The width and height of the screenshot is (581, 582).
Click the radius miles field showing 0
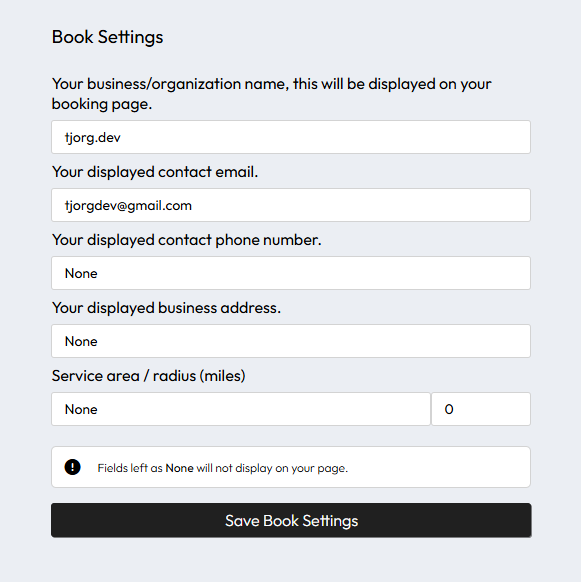pos(481,409)
